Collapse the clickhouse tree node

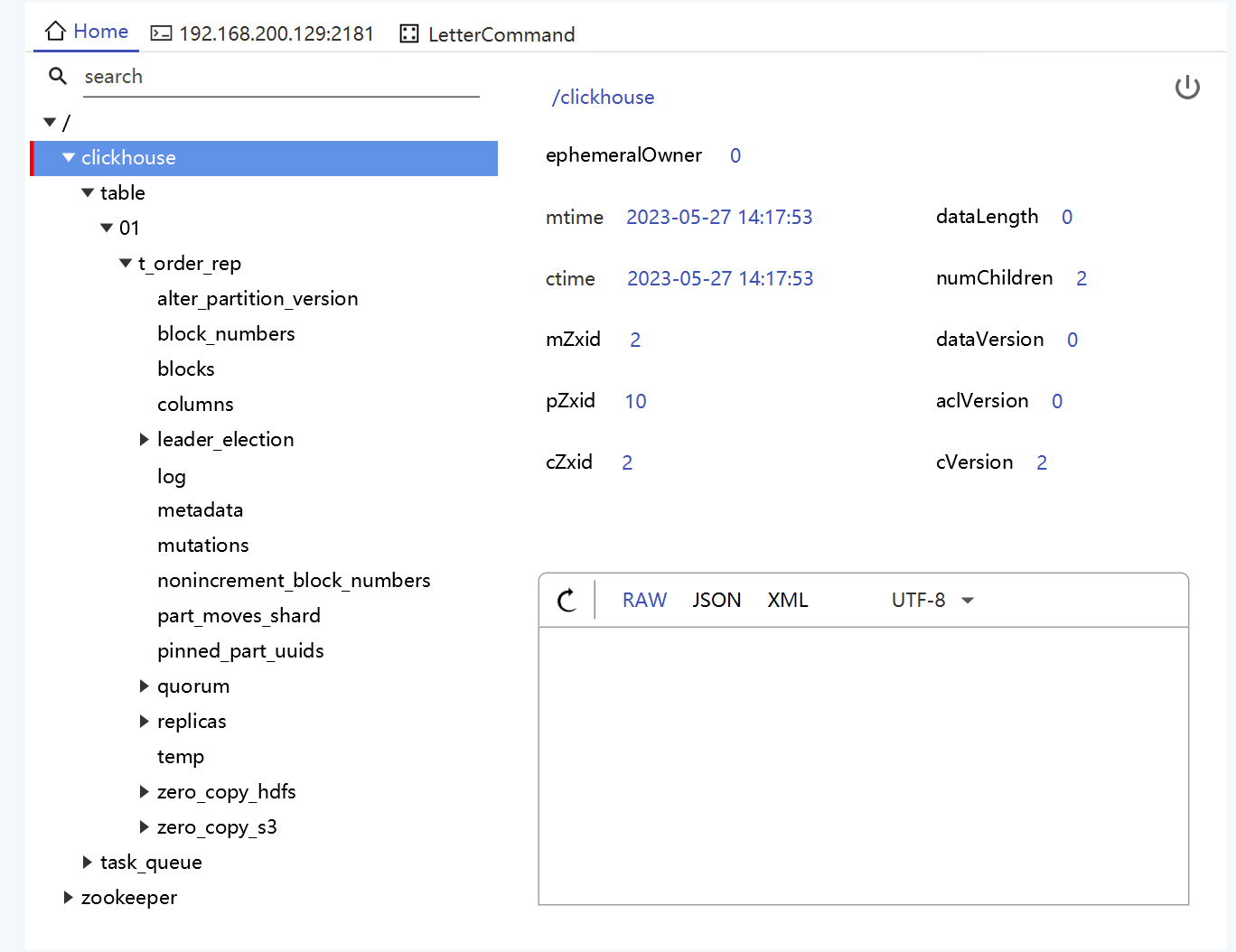click(x=69, y=158)
